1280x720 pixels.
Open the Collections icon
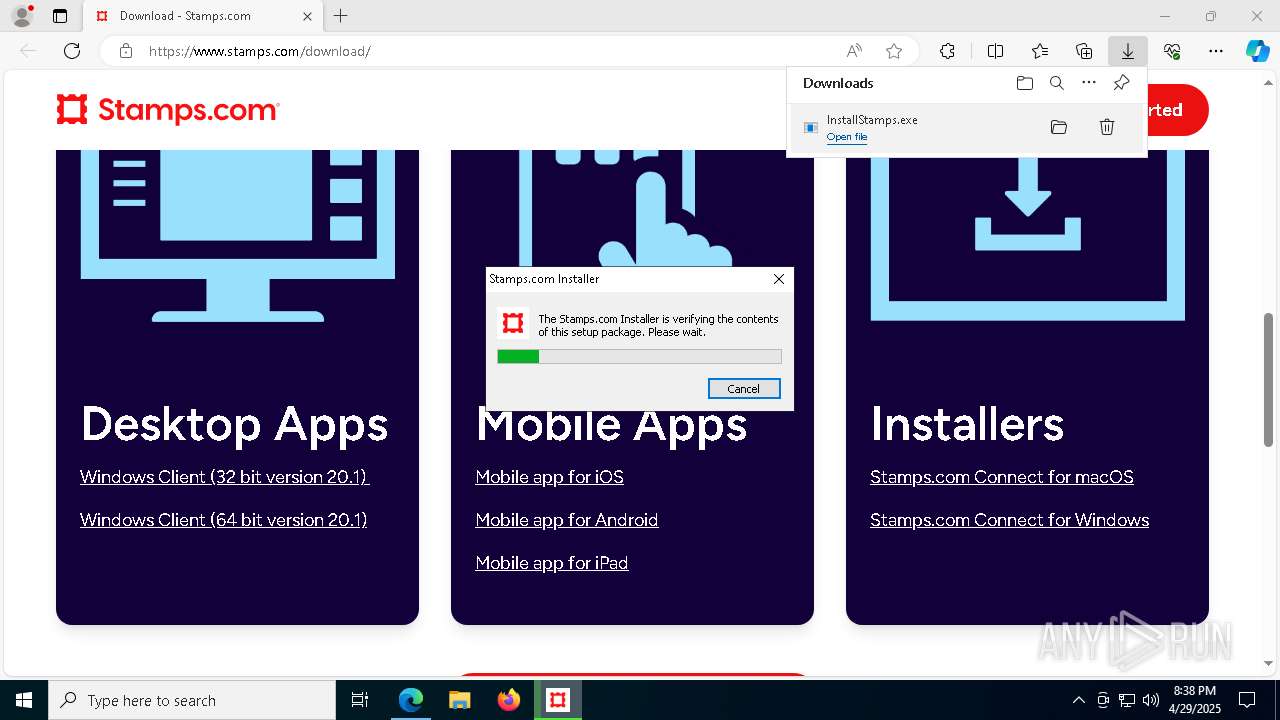[1084, 51]
